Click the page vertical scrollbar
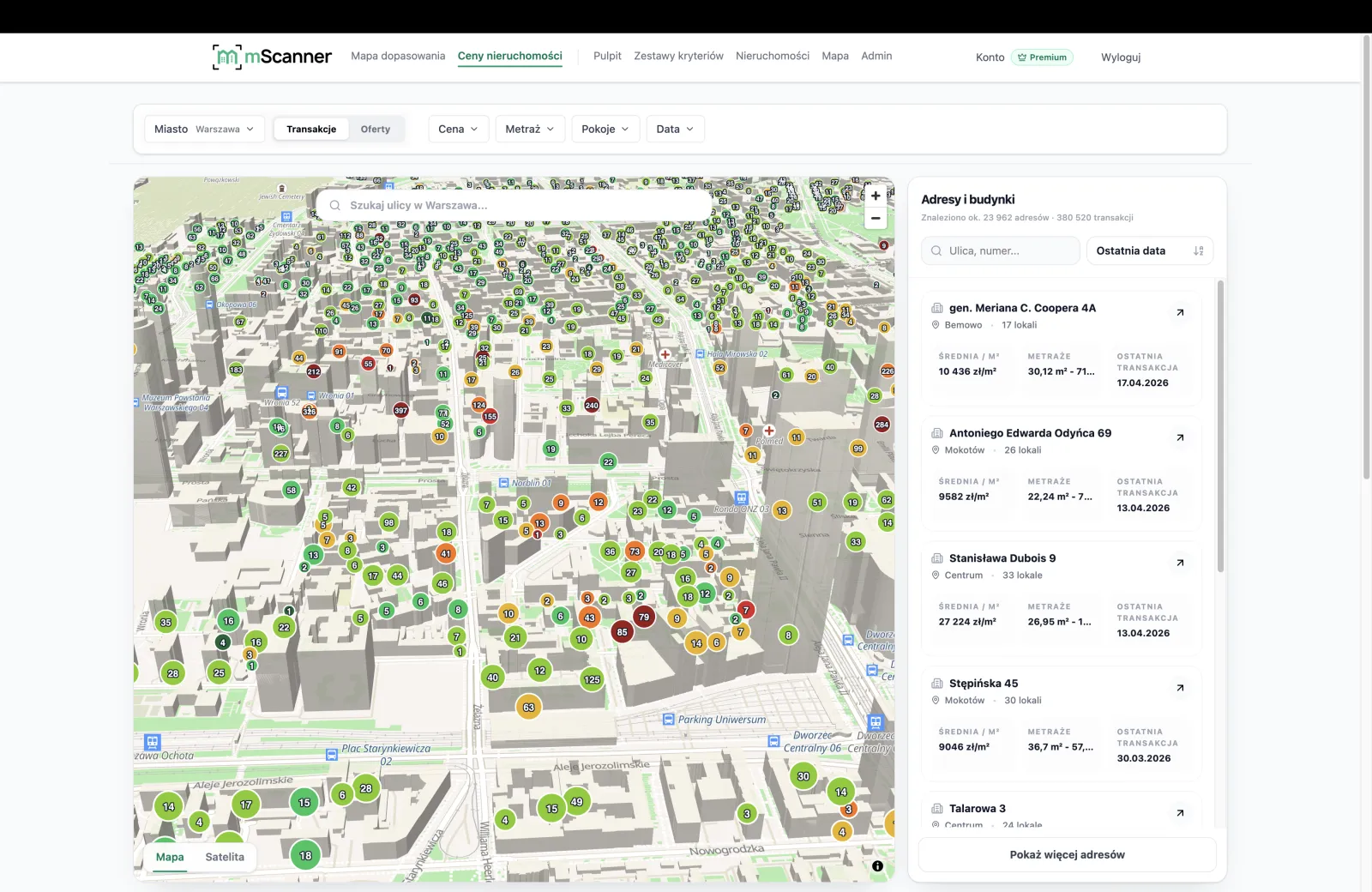Screen dimensions: 1372x892 (1366, 257)
